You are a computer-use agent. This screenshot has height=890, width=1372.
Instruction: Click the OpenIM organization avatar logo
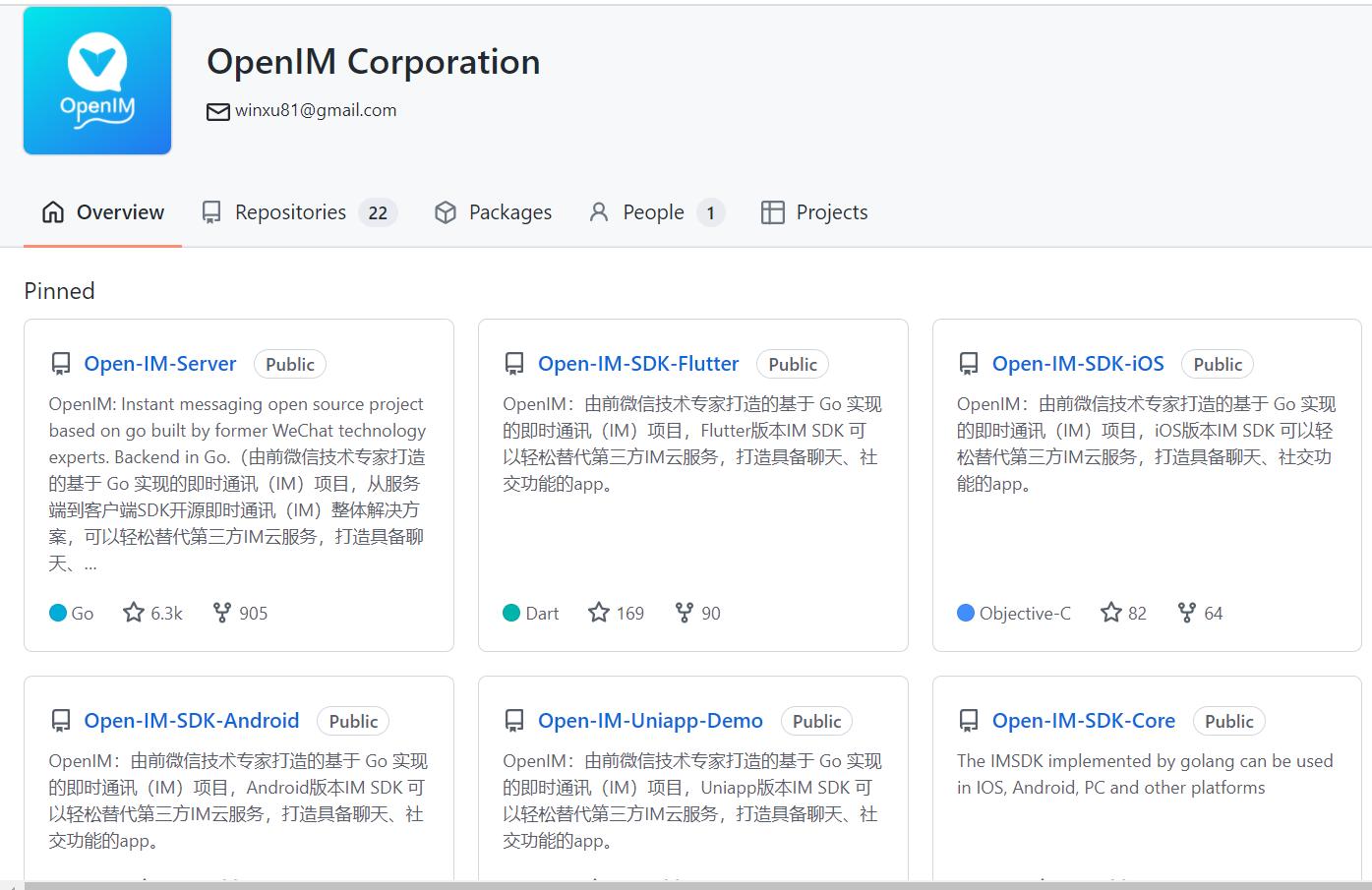tap(97, 80)
